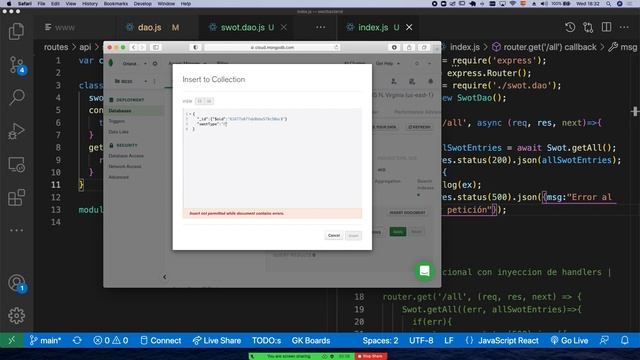Open TODO:s in status bar
This screenshot has height=360, width=640.
267,340
